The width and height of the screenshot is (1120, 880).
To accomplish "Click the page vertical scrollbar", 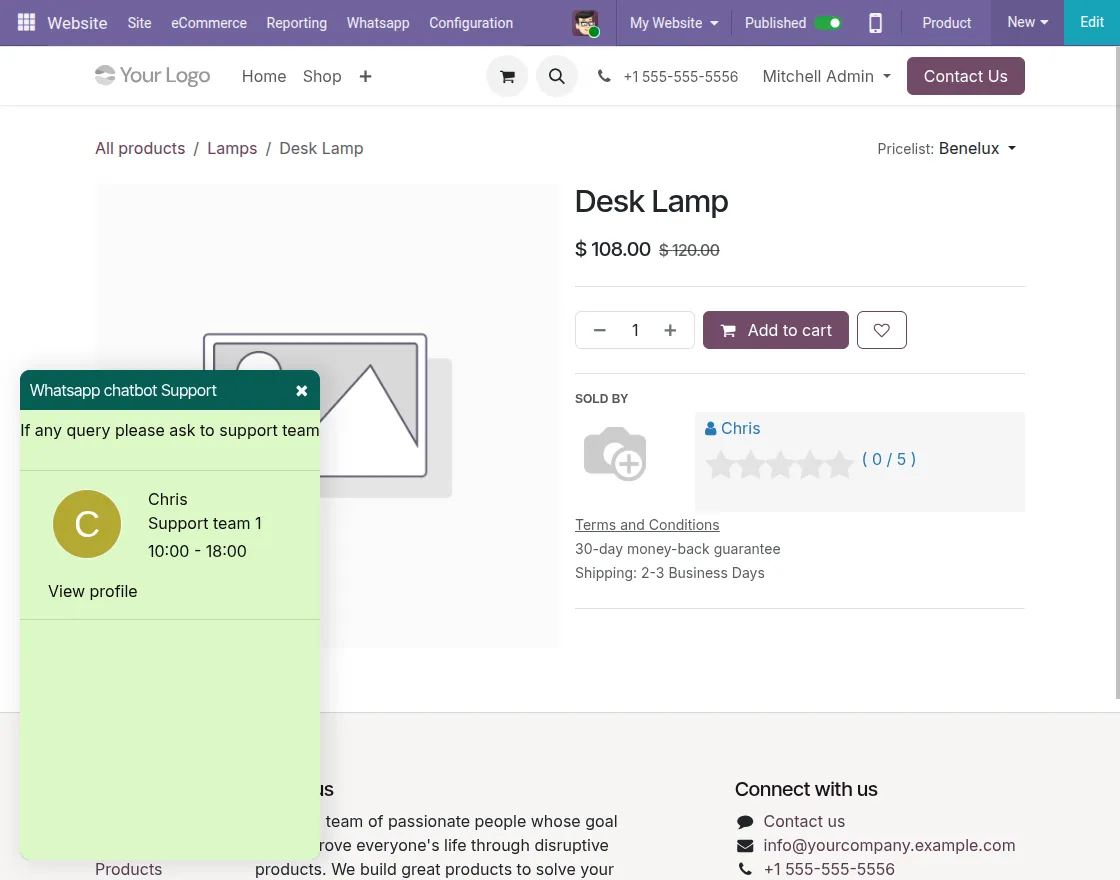I will [1116, 371].
